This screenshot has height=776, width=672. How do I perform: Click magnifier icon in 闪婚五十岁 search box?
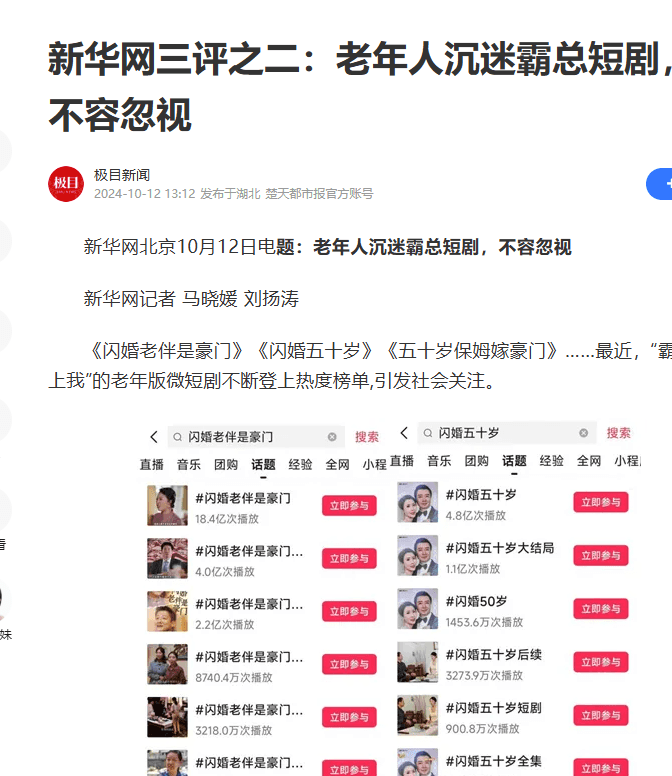tap(428, 433)
